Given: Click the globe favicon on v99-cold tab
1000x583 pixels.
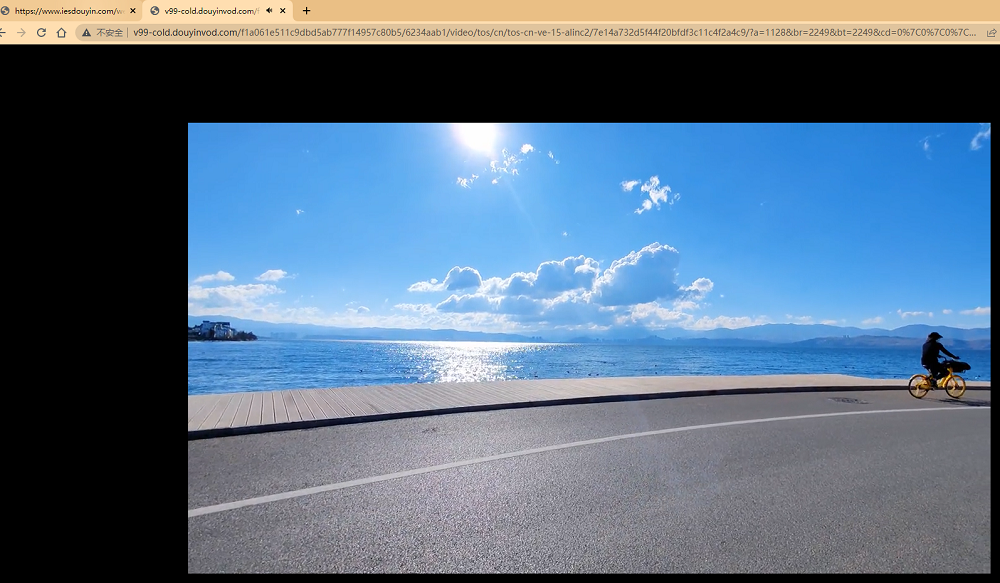Looking at the screenshot, I should coord(154,11).
